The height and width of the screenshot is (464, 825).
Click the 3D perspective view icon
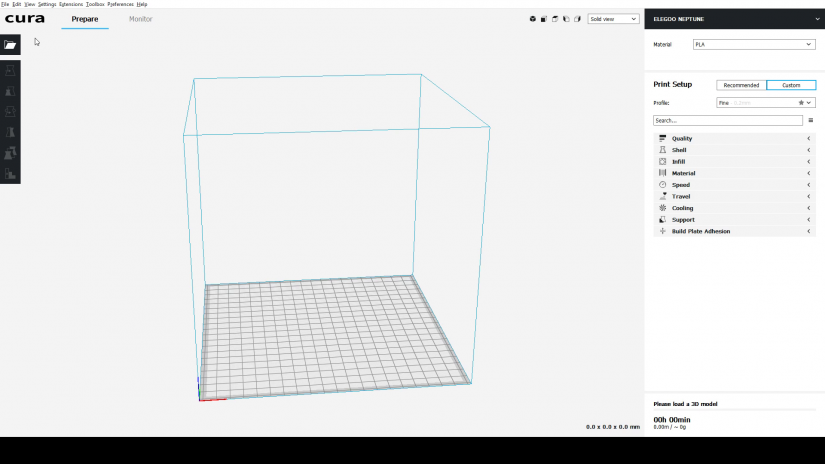point(532,19)
